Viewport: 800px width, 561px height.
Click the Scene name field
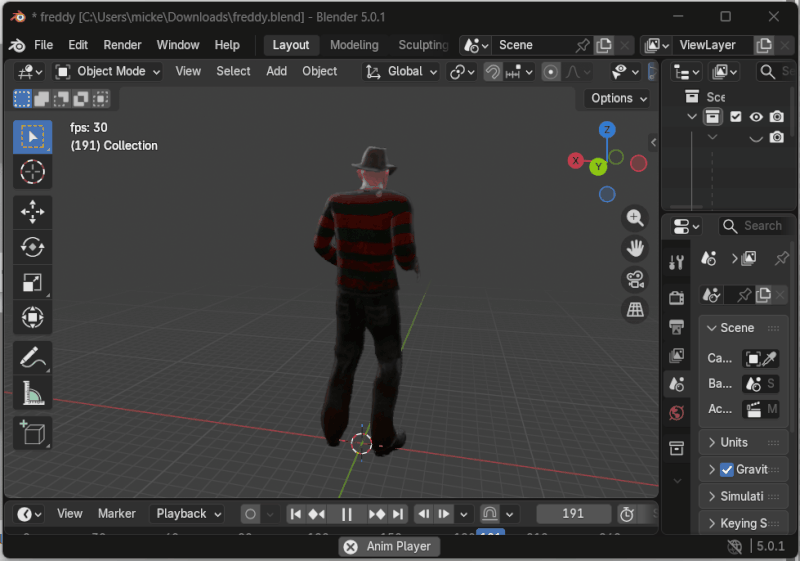533,45
